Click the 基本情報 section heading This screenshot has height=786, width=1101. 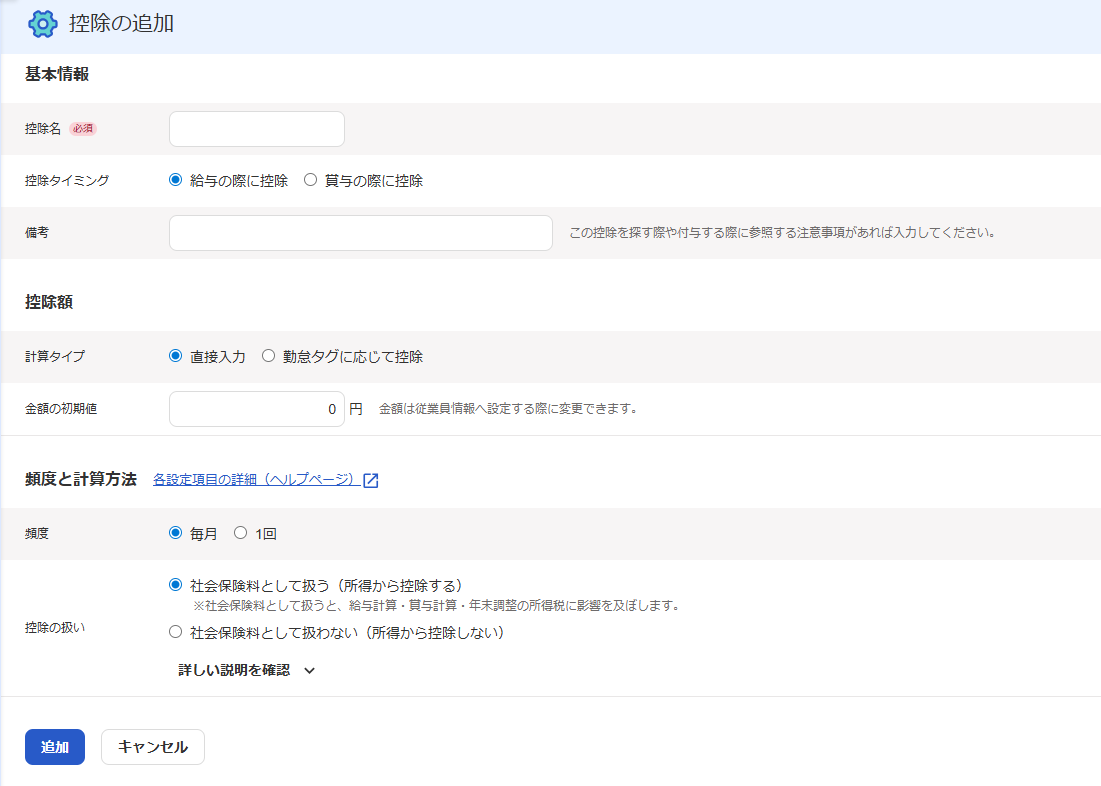(x=57, y=74)
